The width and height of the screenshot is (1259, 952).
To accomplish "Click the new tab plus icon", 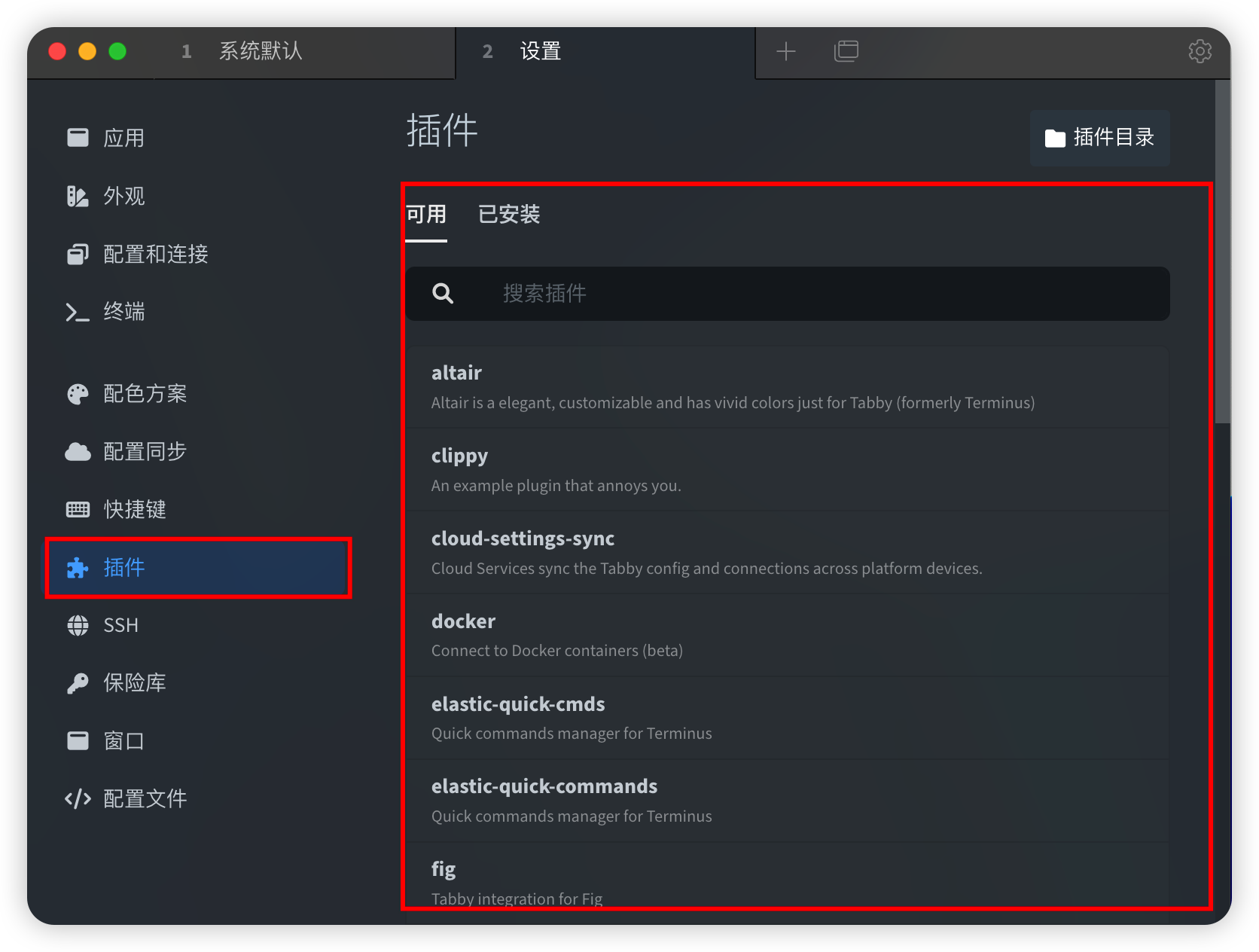I will [786, 51].
